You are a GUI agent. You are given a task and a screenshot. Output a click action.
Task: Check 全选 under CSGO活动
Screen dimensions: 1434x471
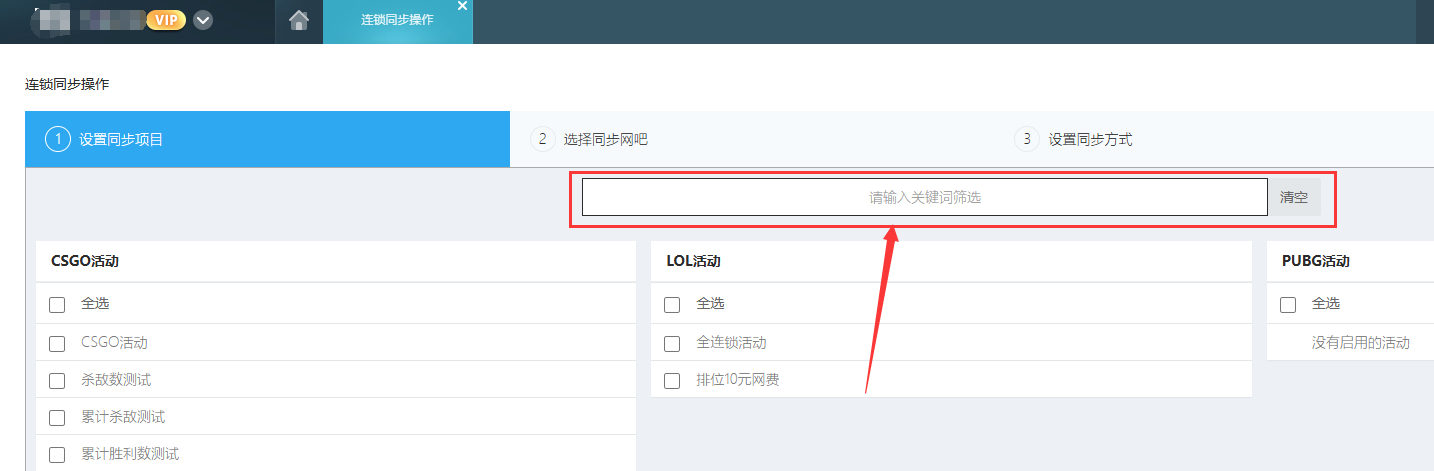pyautogui.click(x=57, y=305)
